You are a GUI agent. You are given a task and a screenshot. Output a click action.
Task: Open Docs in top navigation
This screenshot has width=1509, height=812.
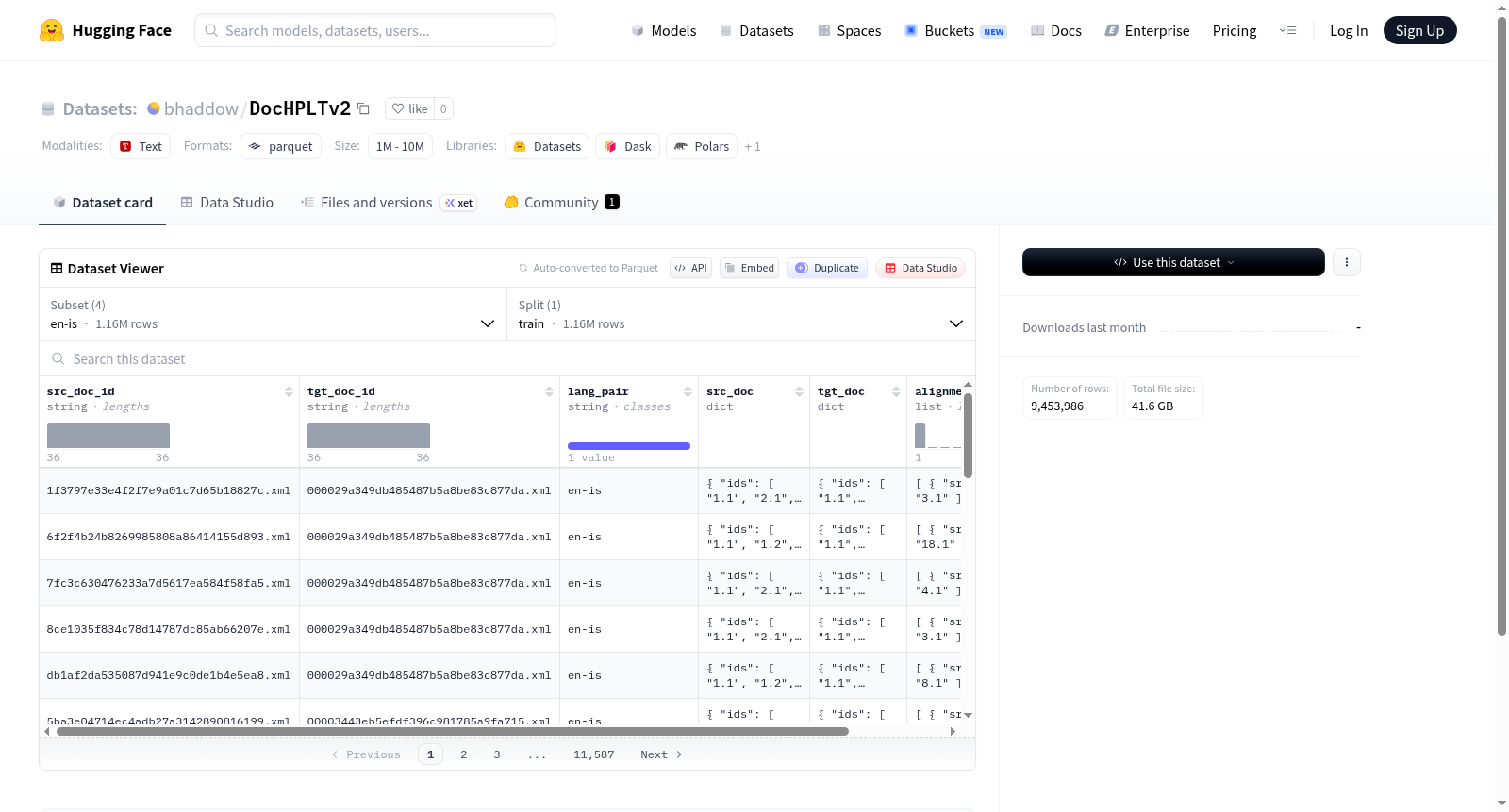(1056, 30)
